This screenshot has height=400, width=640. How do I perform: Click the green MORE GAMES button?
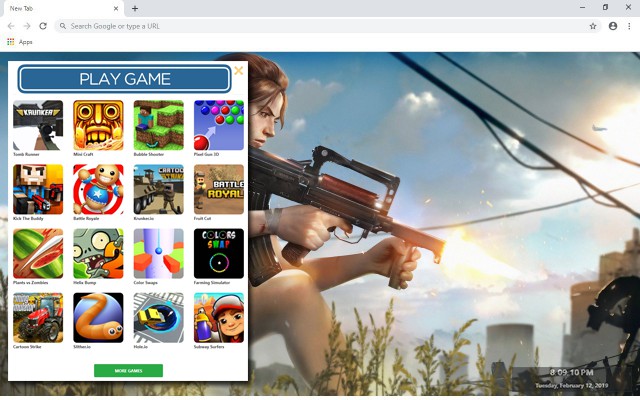pyautogui.click(x=129, y=371)
